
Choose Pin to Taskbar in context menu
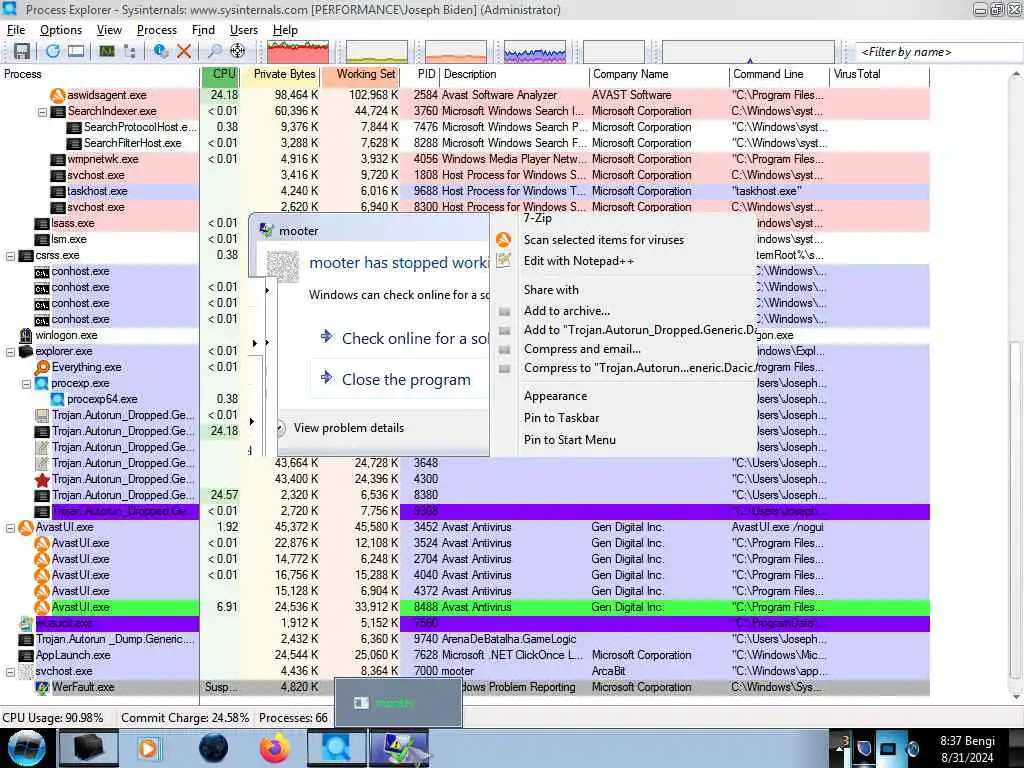click(x=561, y=418)
